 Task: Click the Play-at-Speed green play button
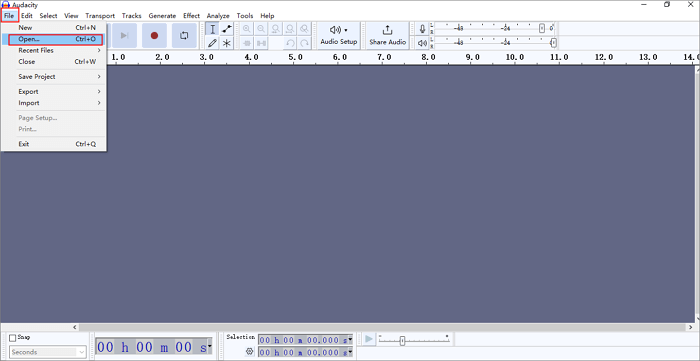369,339
